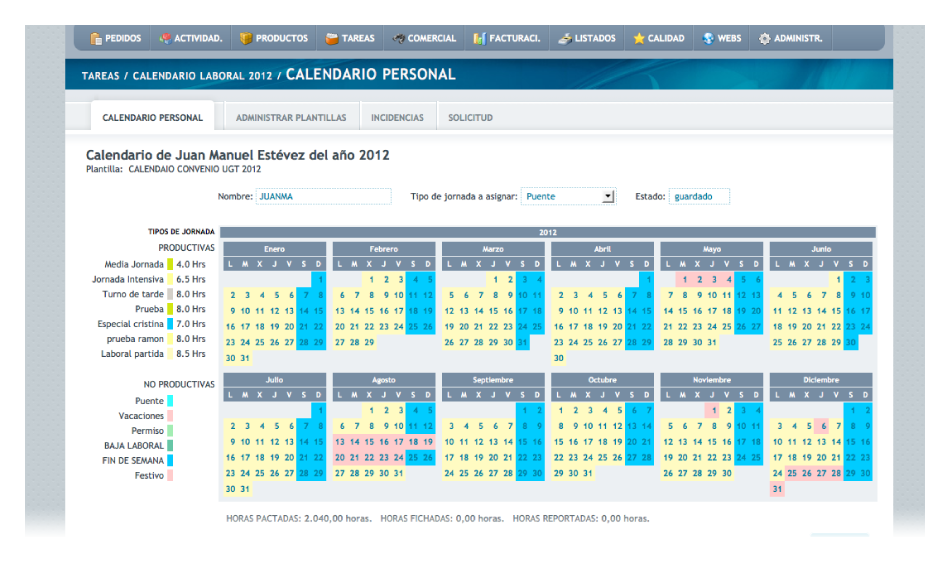
Task: Click the Octubre month header
Action: point(602,380)
